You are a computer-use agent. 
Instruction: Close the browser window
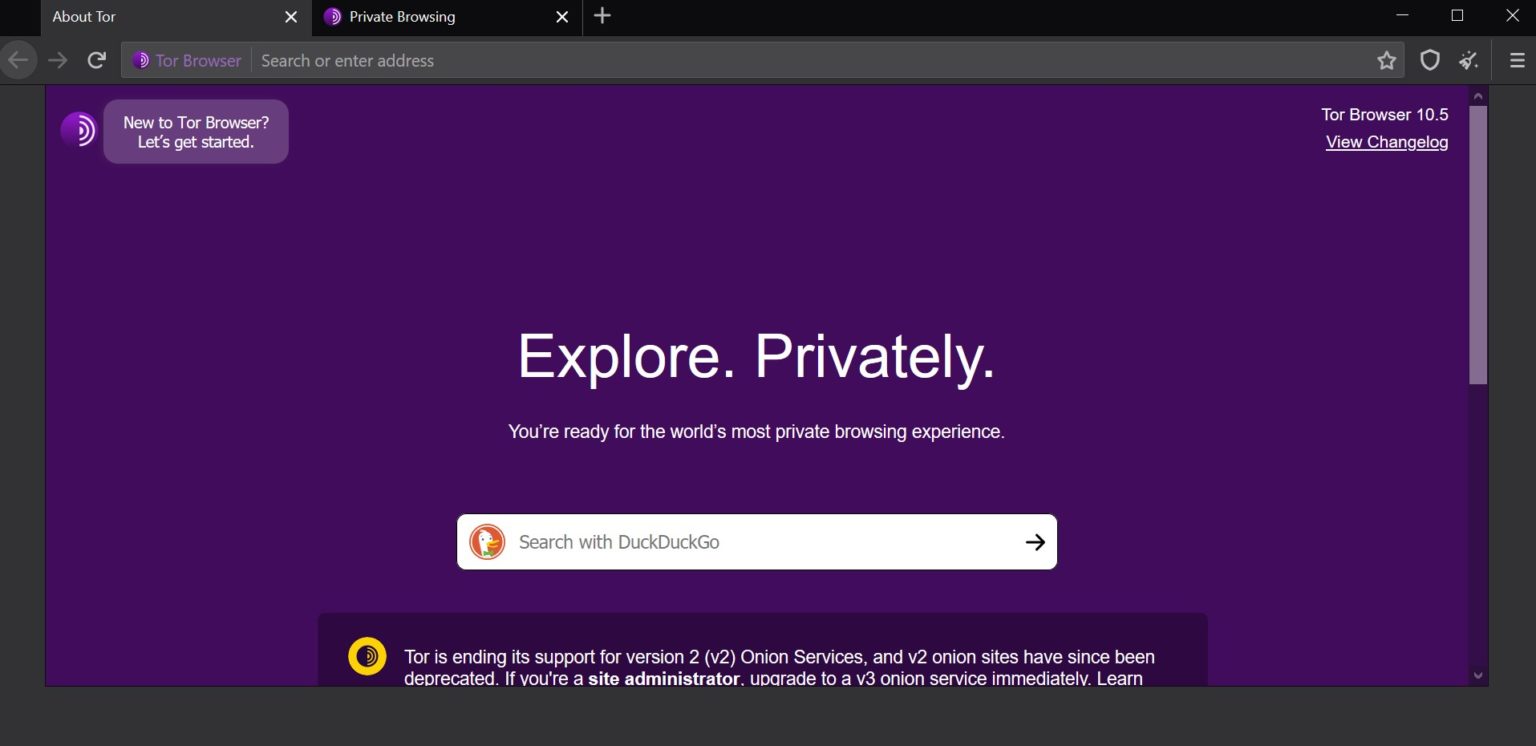[1512, 16]
